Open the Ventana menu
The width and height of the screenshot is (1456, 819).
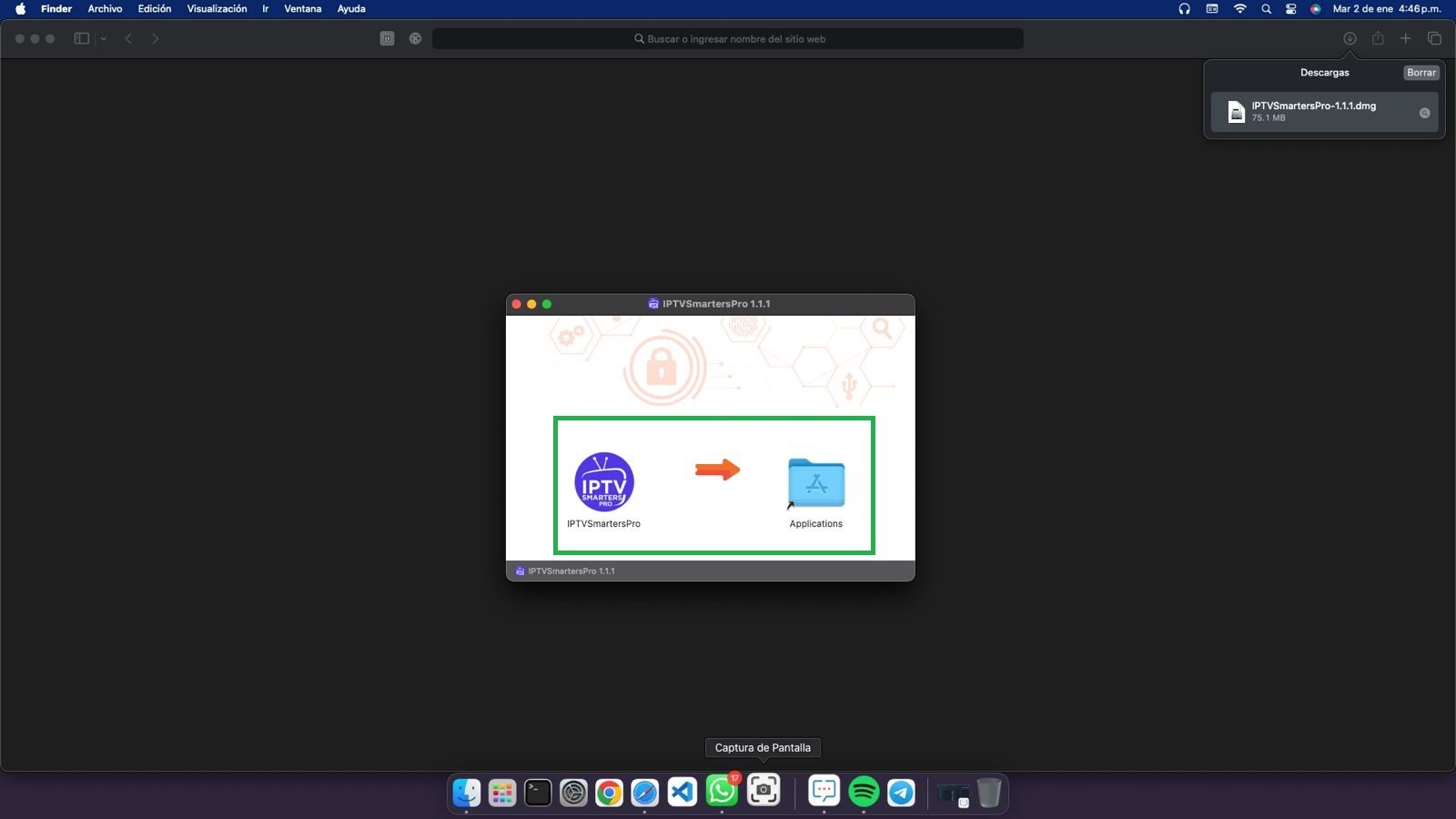pos(303,9)
